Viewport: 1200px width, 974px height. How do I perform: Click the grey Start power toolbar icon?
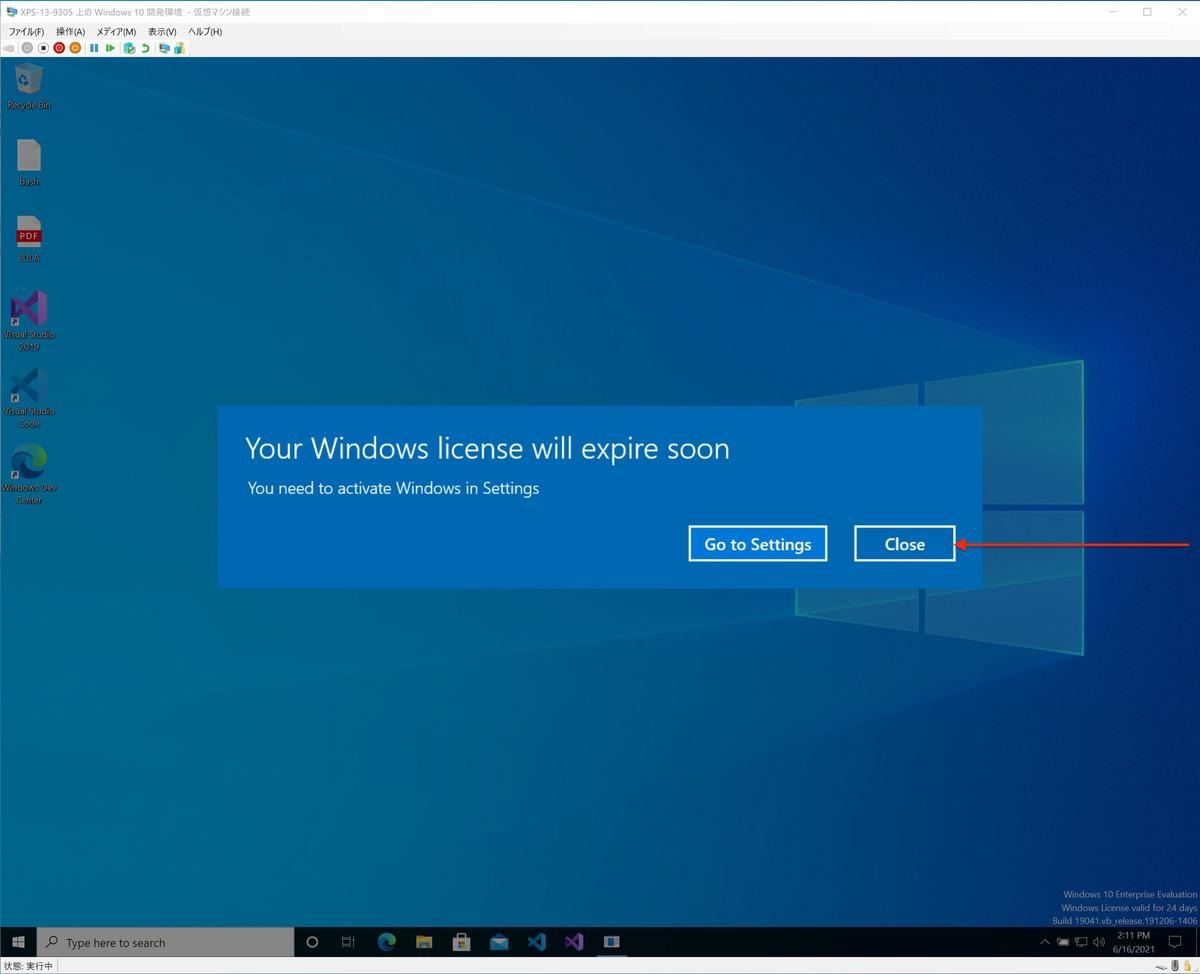tap(27, 48)
